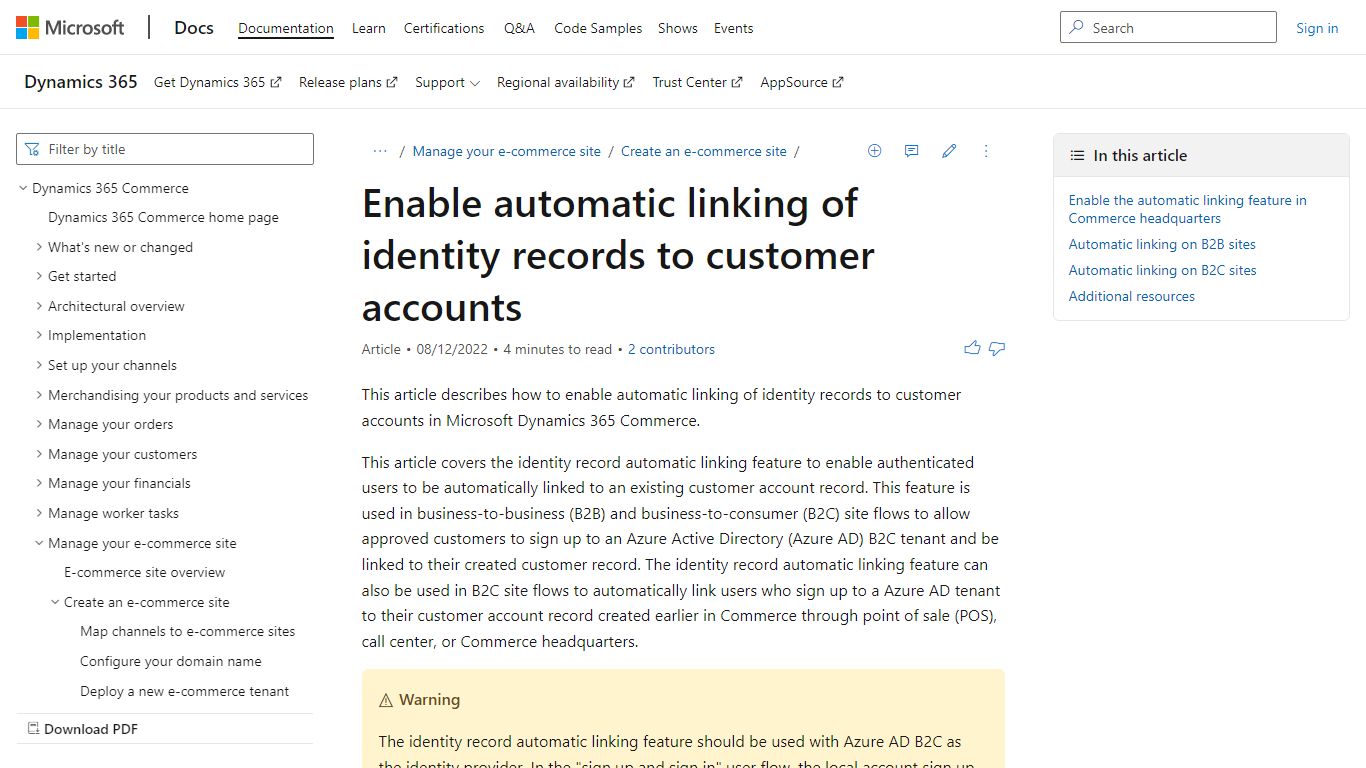Open the 2 contributors link

tap(671, 349)
